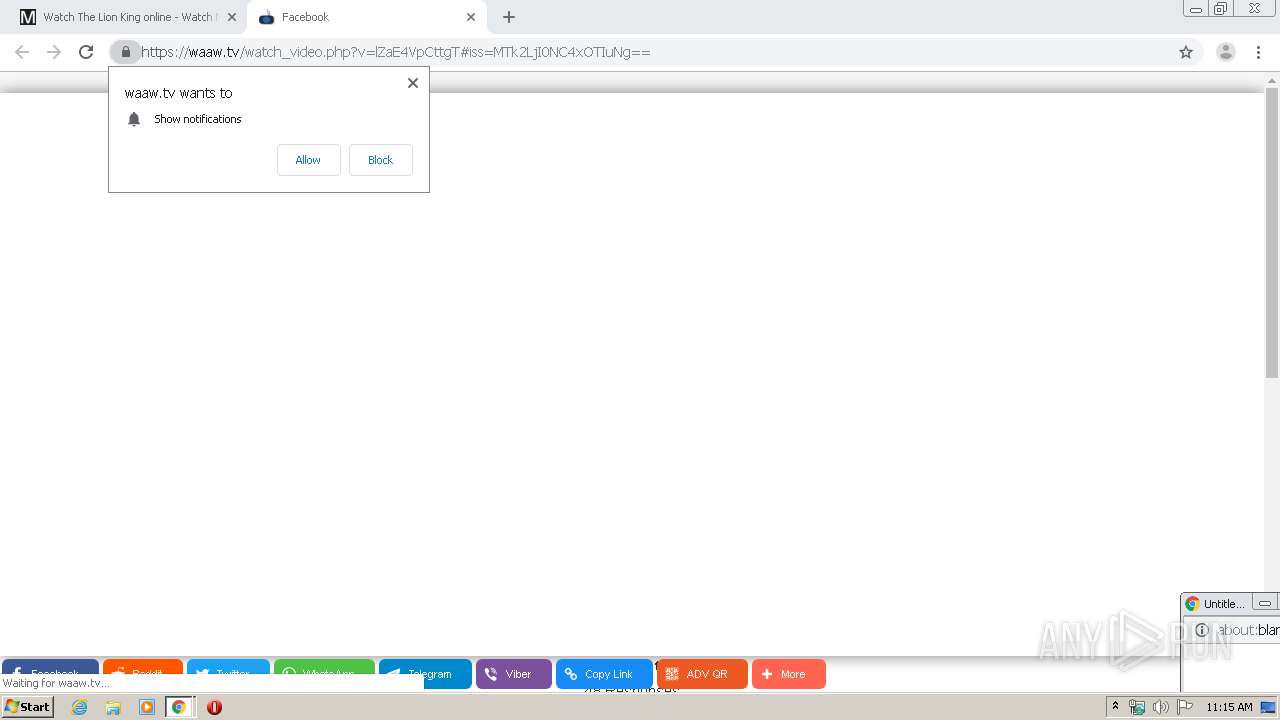Open the ADV QR share button
This screenshot has width=1280, height=720.
[x=702, y=674]
